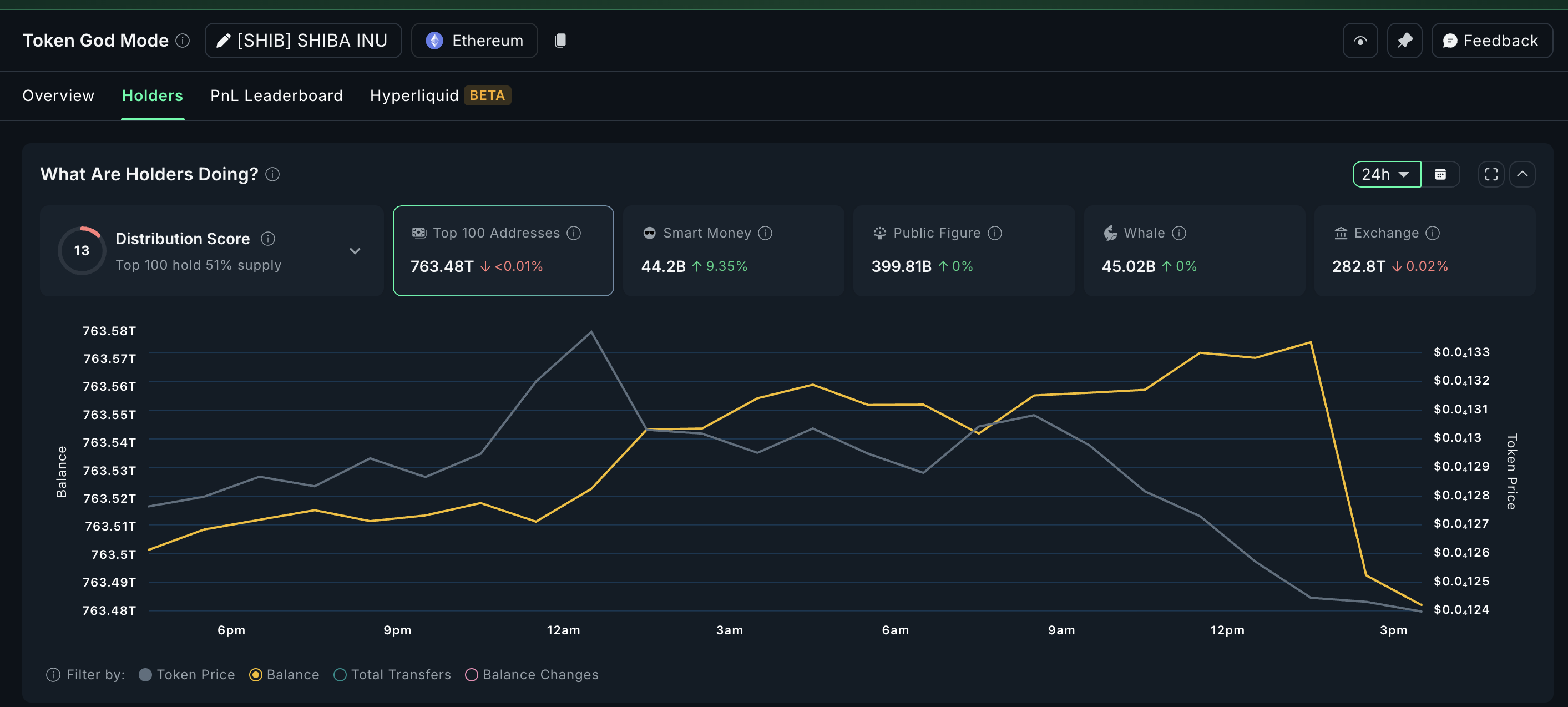Open the 24h timeframe dropdown
This screenshot has width=1568, height=707.
pos(1386,175)
